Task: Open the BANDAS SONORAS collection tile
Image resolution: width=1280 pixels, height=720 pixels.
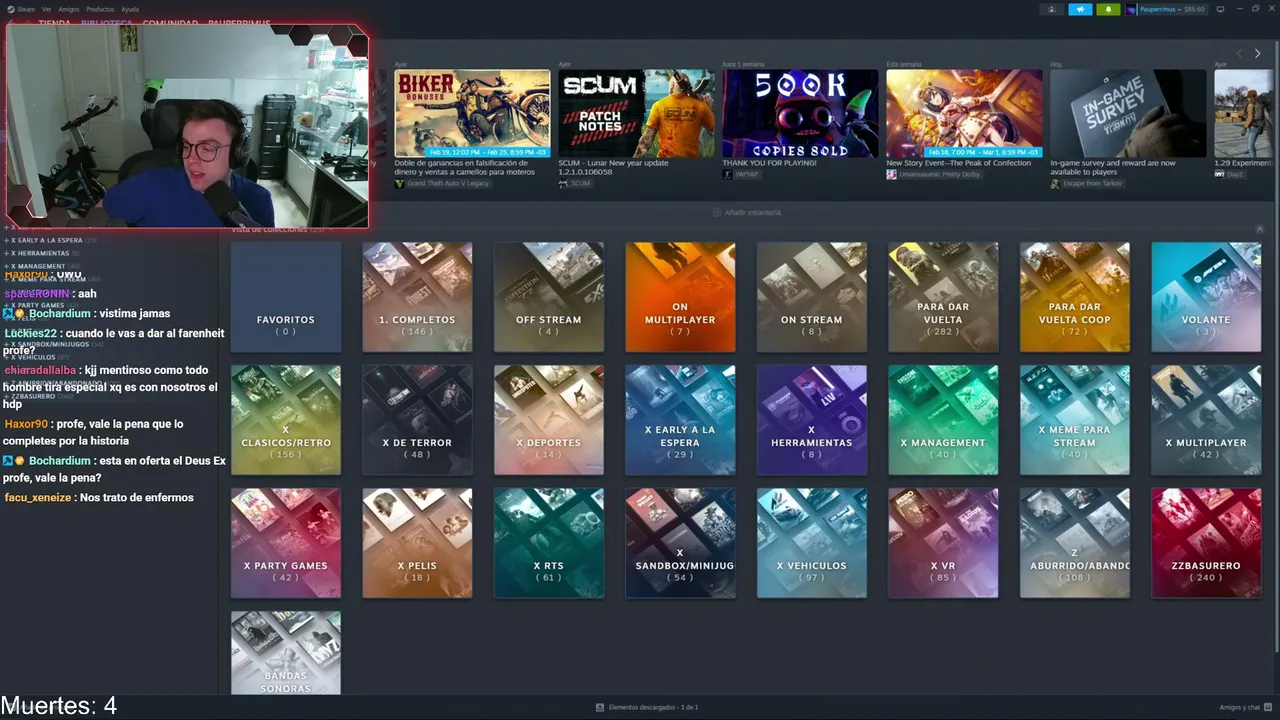Action: click(286, 653)
